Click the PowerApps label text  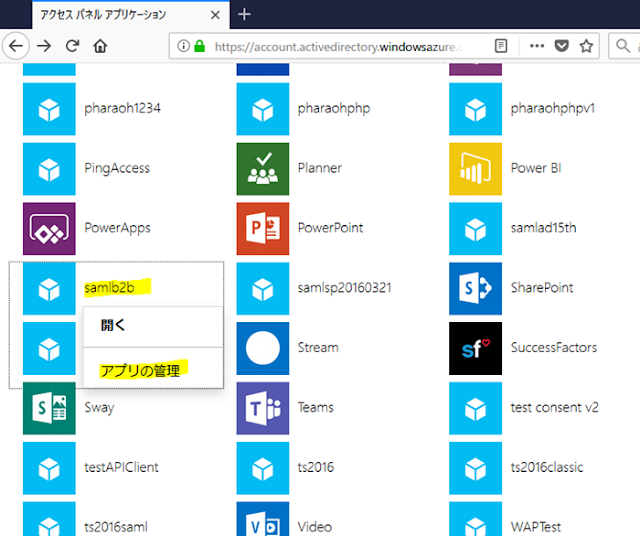[x=117, y=228]
